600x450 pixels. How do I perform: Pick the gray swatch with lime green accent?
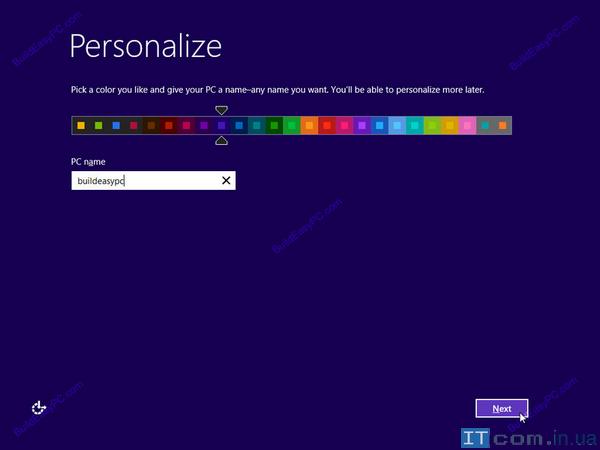[98, 126]
